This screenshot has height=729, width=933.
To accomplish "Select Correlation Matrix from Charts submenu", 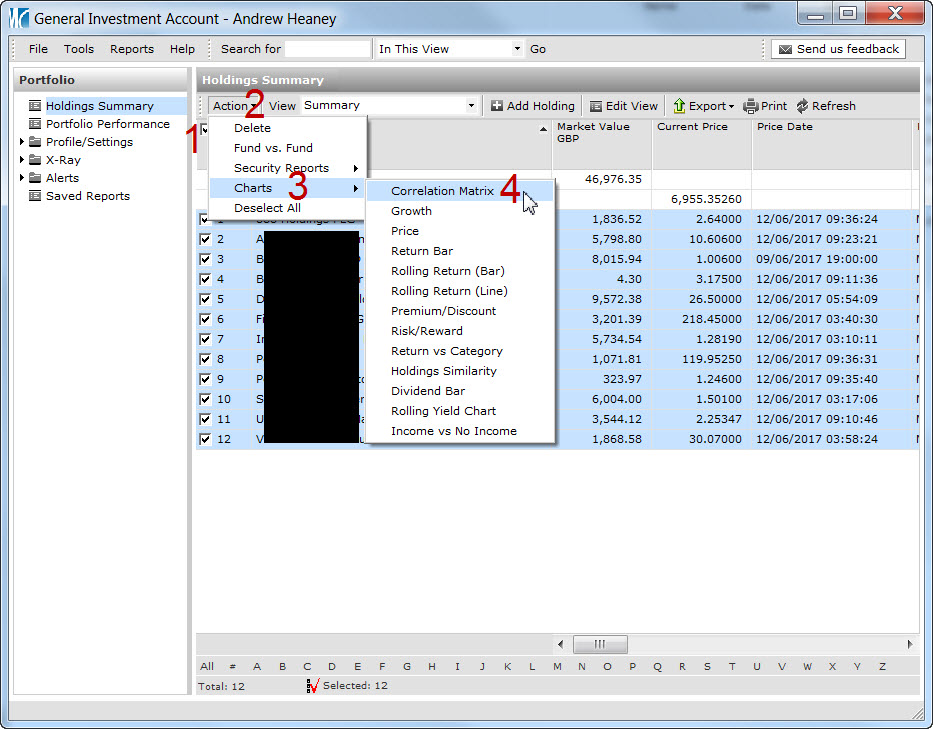I will pos(442,191).
